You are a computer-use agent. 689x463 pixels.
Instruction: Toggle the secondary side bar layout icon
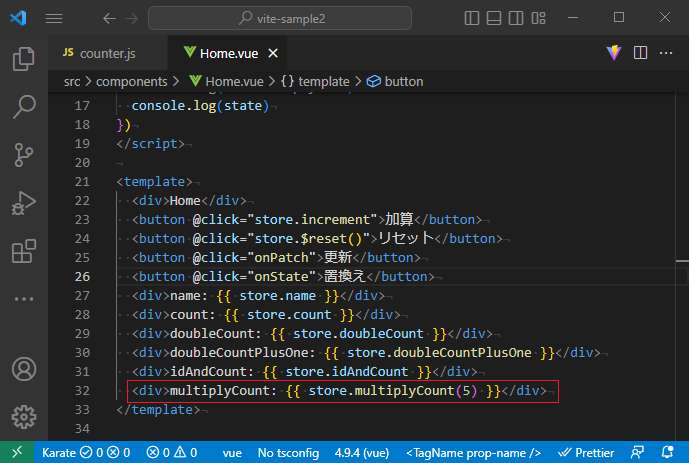click(516, 18)
